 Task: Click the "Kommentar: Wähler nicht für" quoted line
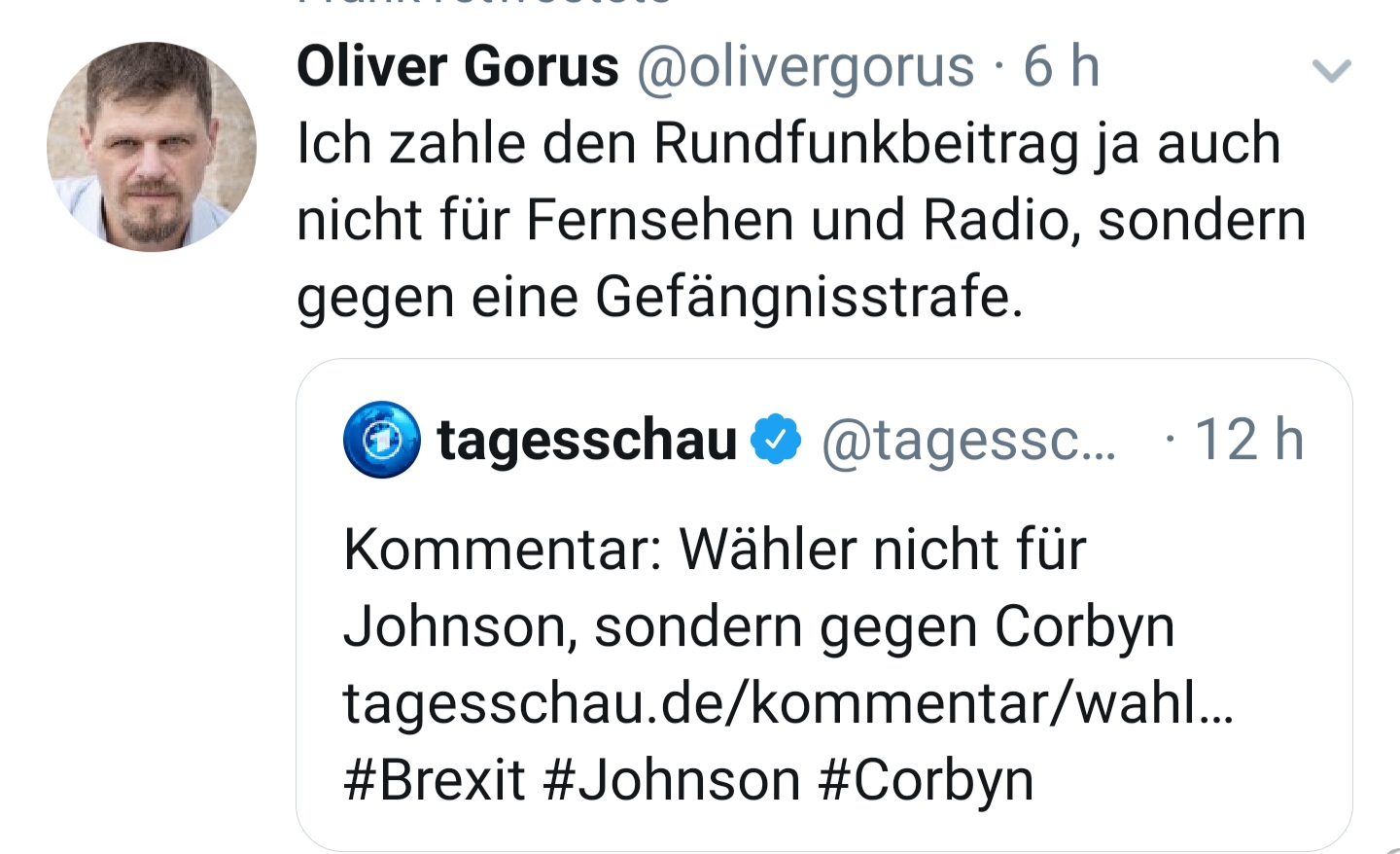point(715,550)
